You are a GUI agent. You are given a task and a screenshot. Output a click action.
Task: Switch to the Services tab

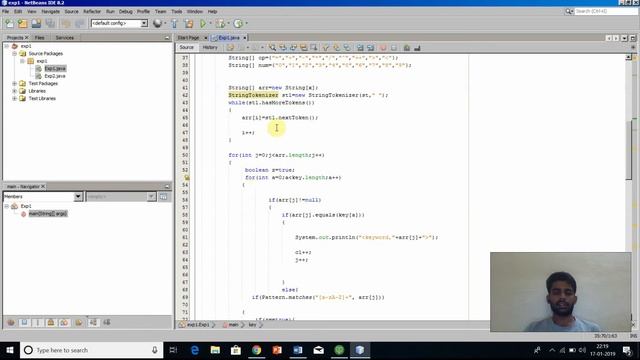[x=64, y=38]
